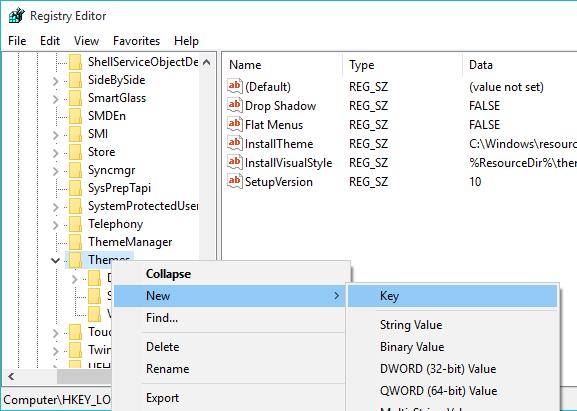The width and height of the screenshot is (577, 411).
Task: Select the Themes folder icon
Action: click(75, 260)
